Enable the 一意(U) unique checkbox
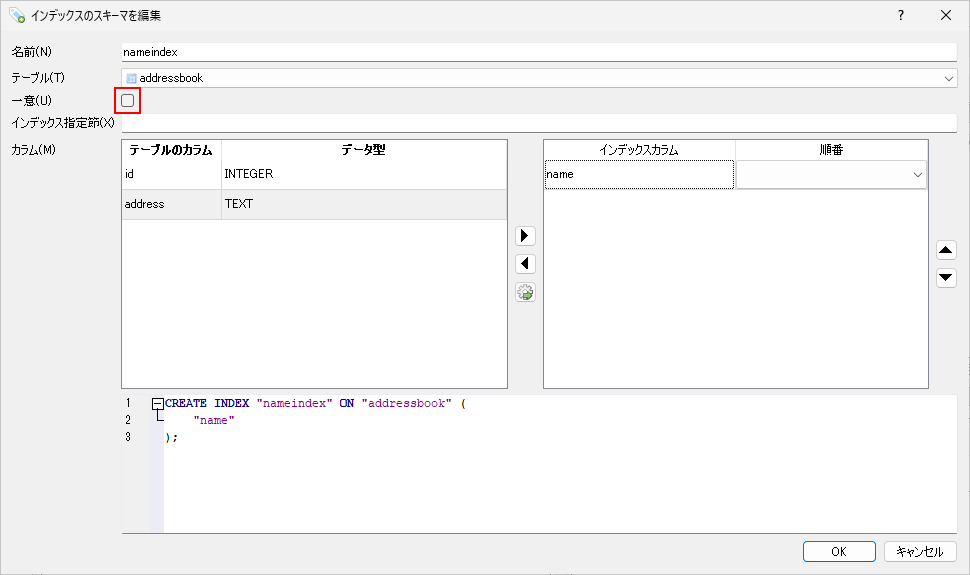This screenshot has height=575, width=970. click(128, 101)
